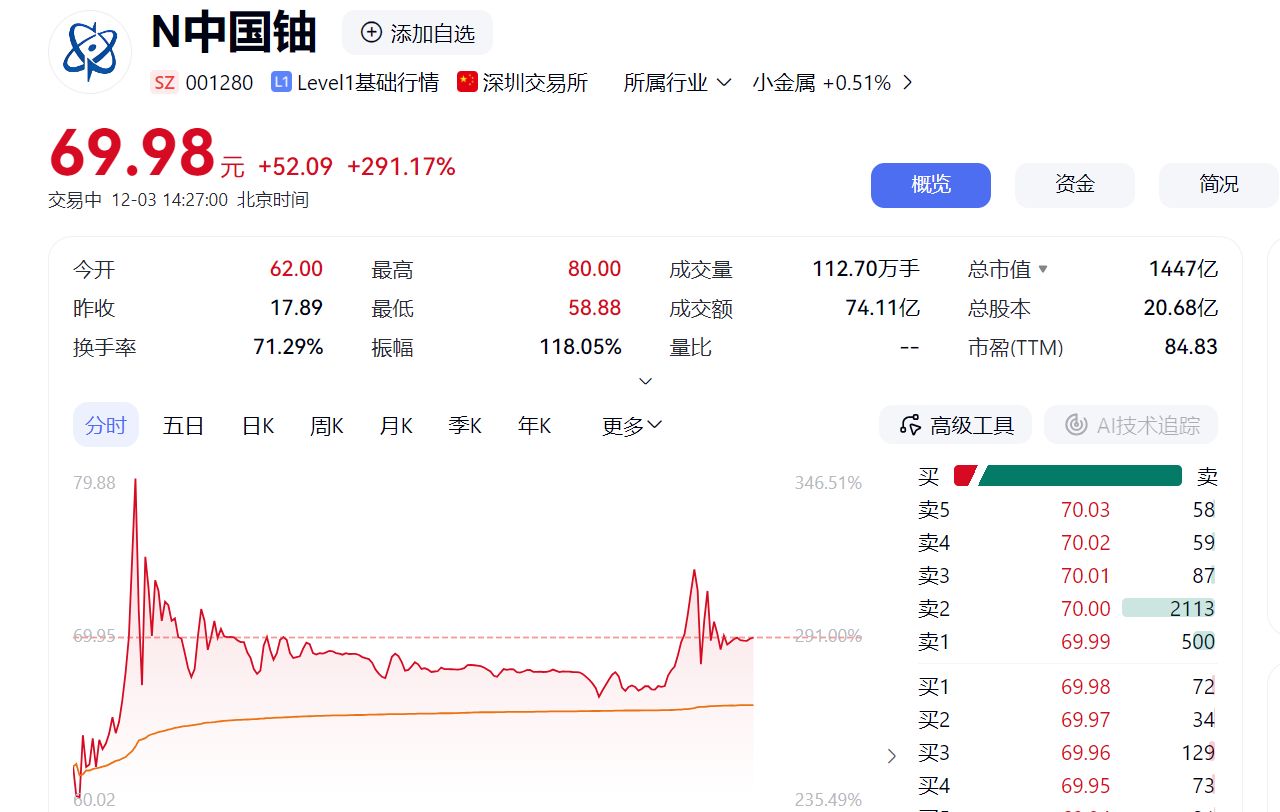Click the SZ exchange badge icon
Screen dimensions: 1280x812
(164, 83)
